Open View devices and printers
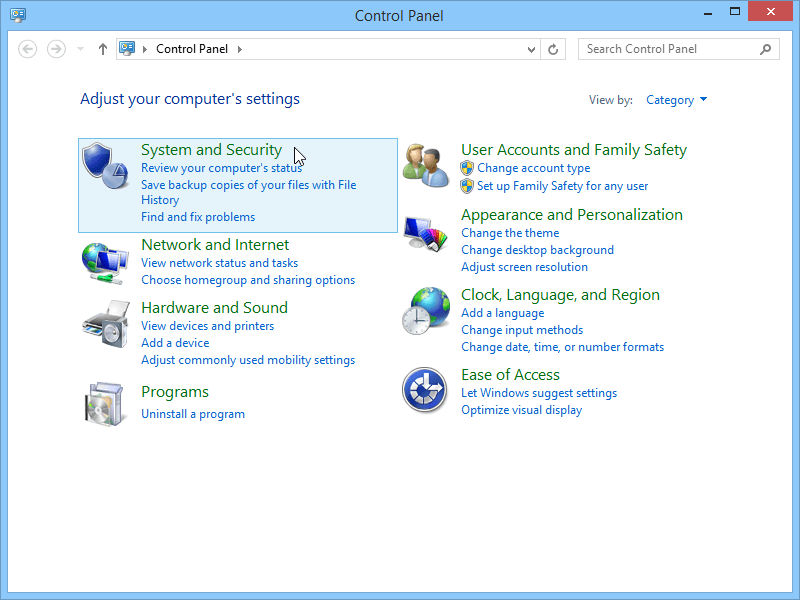 tap(207, 326)
